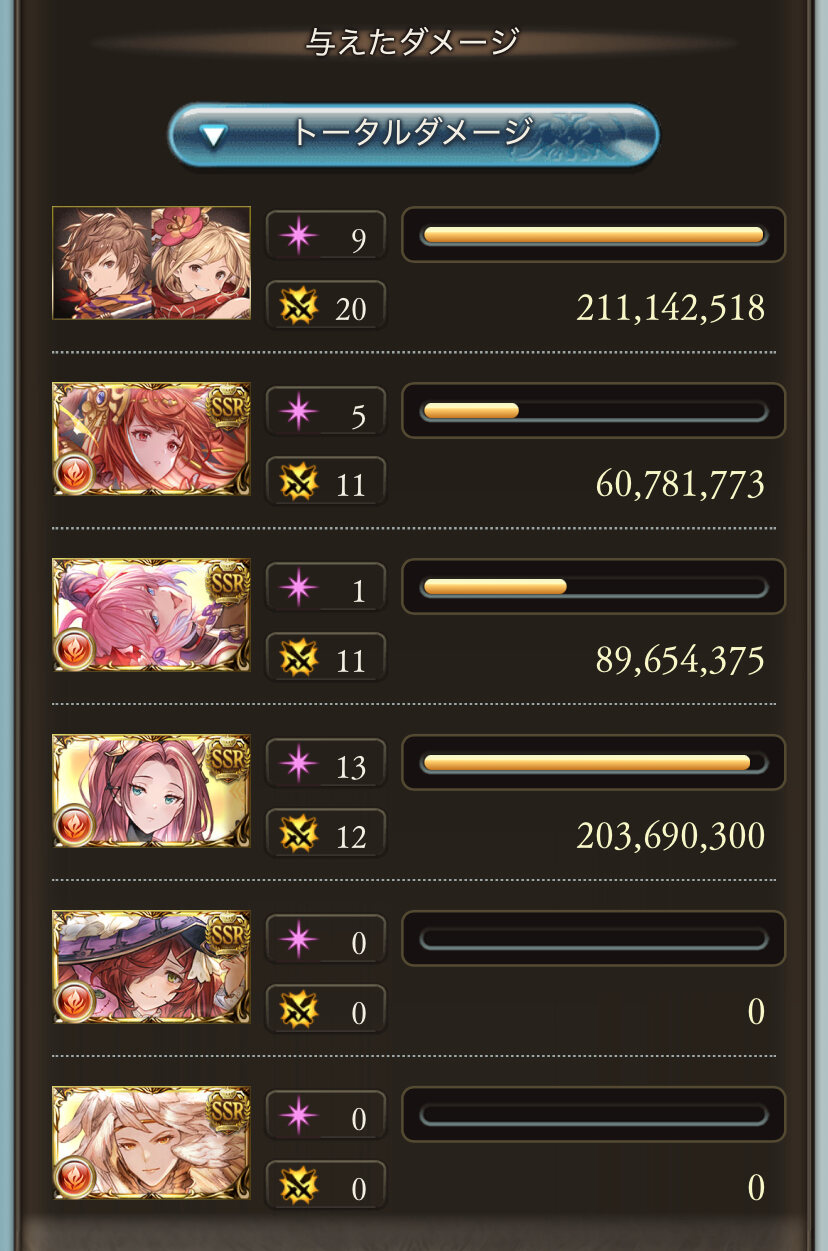Select the witch-hat SSR character portrait
828x1251 pixels.
(x=151, y=967)
